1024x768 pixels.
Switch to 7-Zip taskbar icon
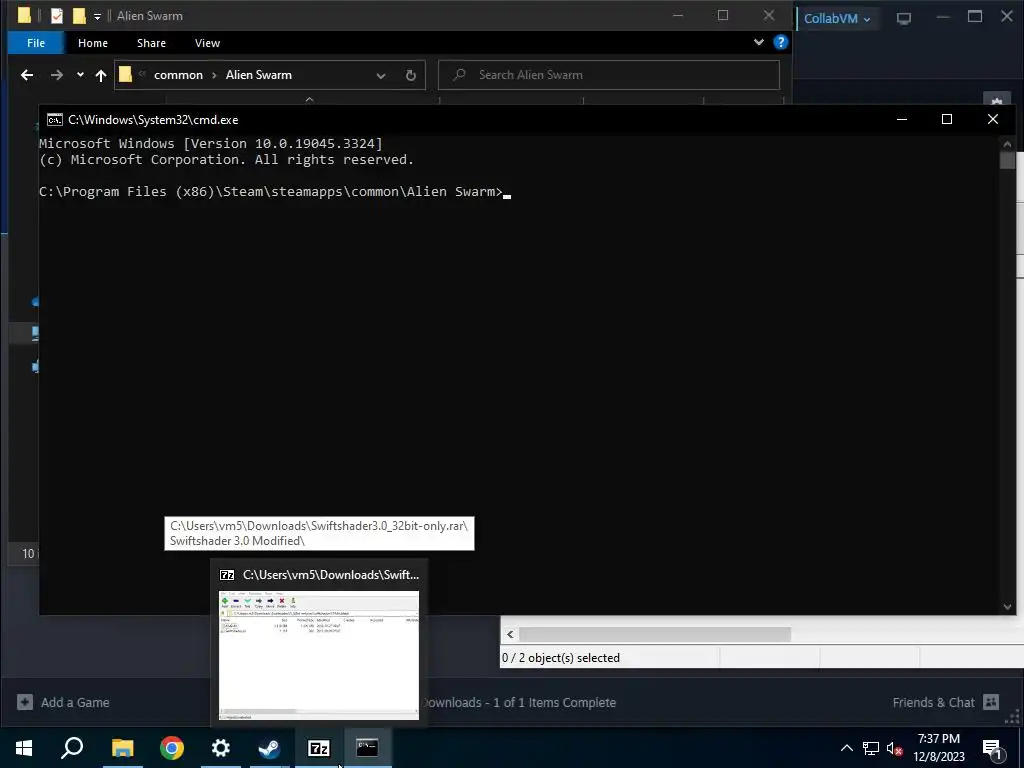318,748
